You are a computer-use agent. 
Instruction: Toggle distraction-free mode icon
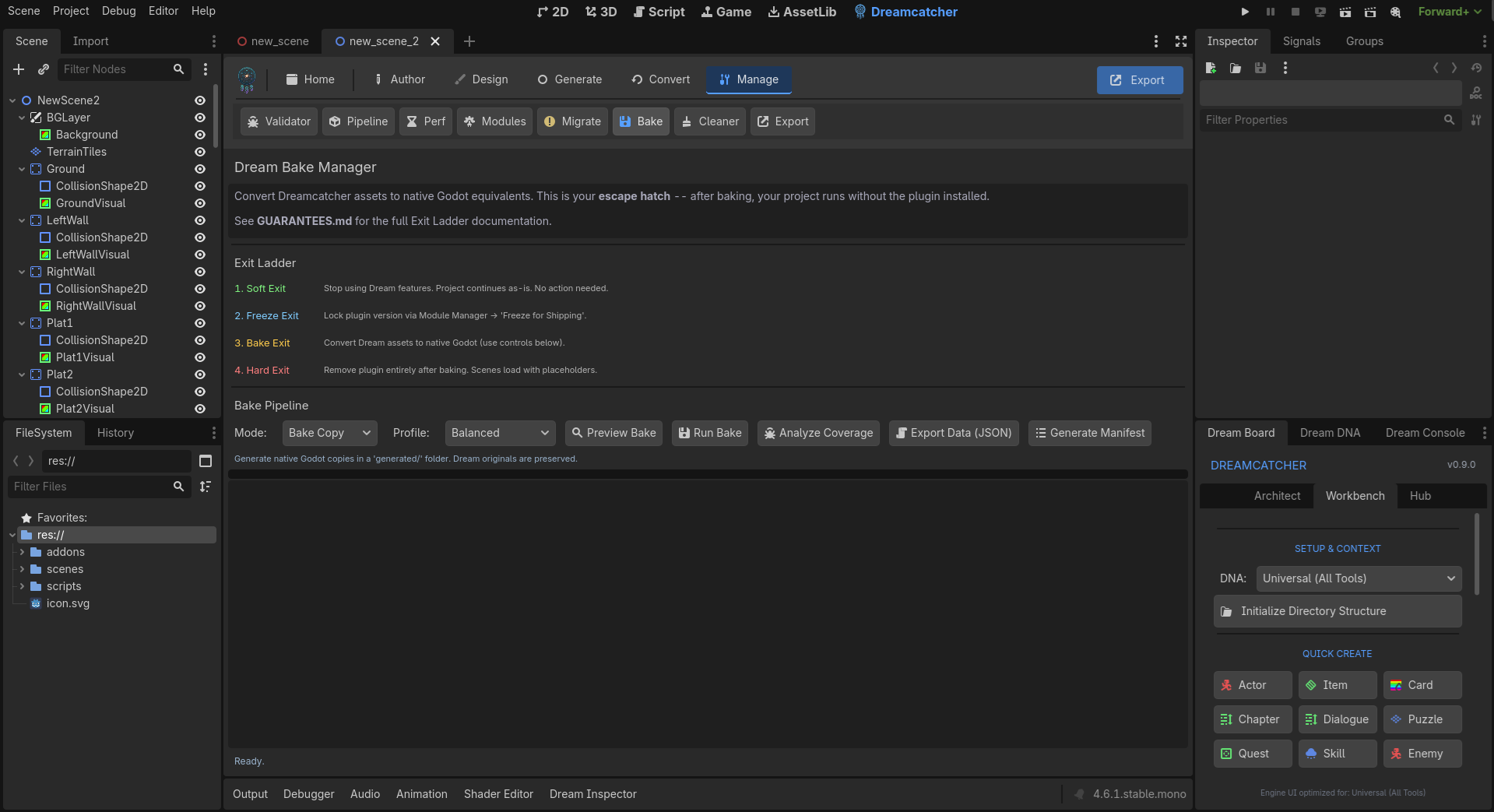[x=1181, y=41]
